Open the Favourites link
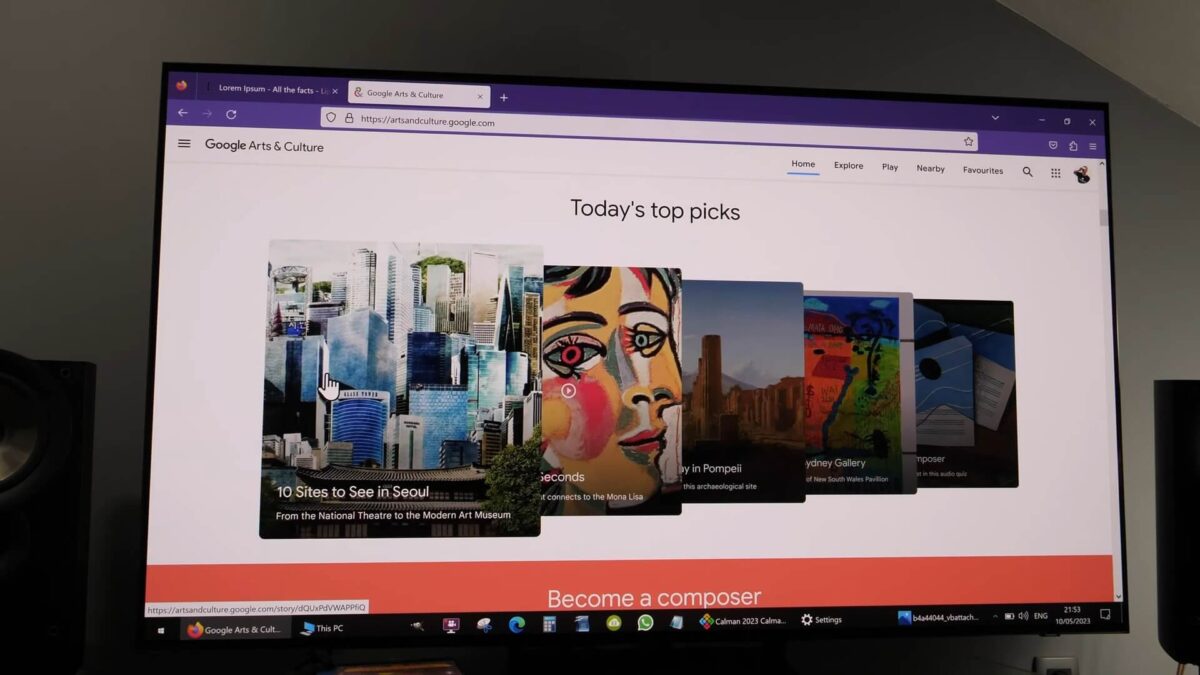Image resolution: width=1200 pixels, height=675 pixels. (982, 171)
